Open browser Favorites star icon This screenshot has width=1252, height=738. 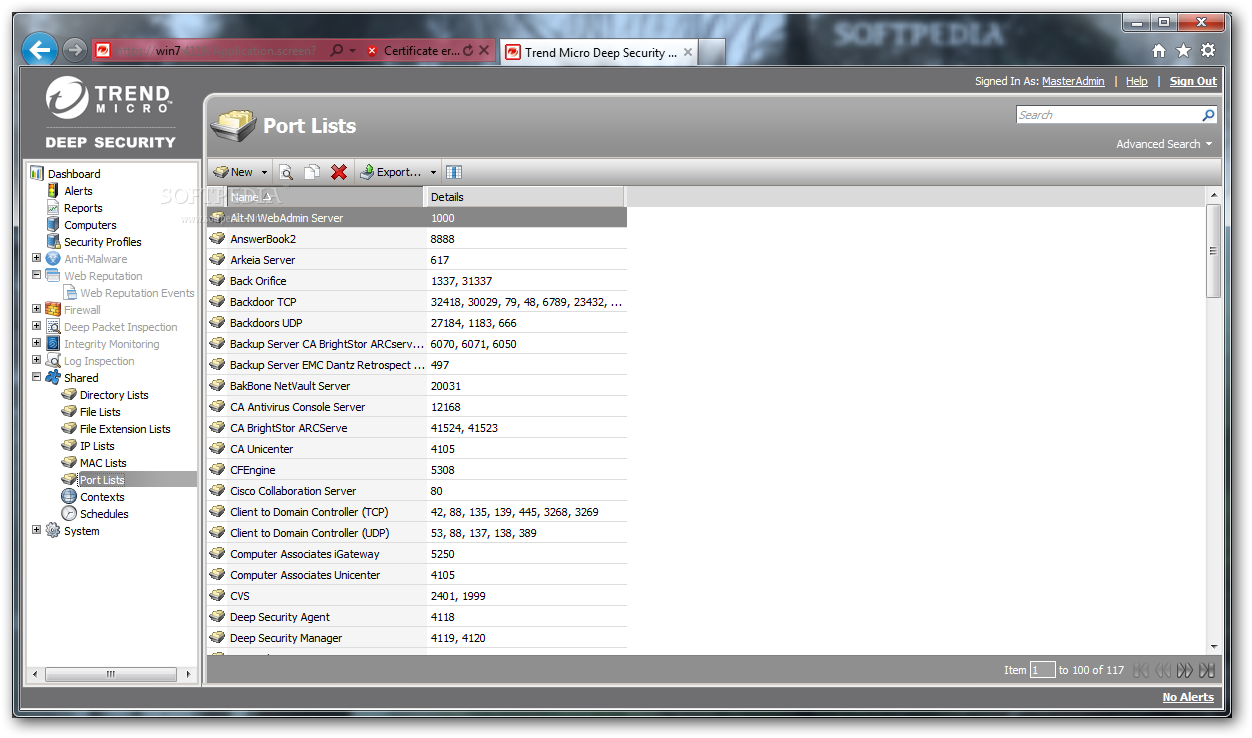click(1183, 50)
